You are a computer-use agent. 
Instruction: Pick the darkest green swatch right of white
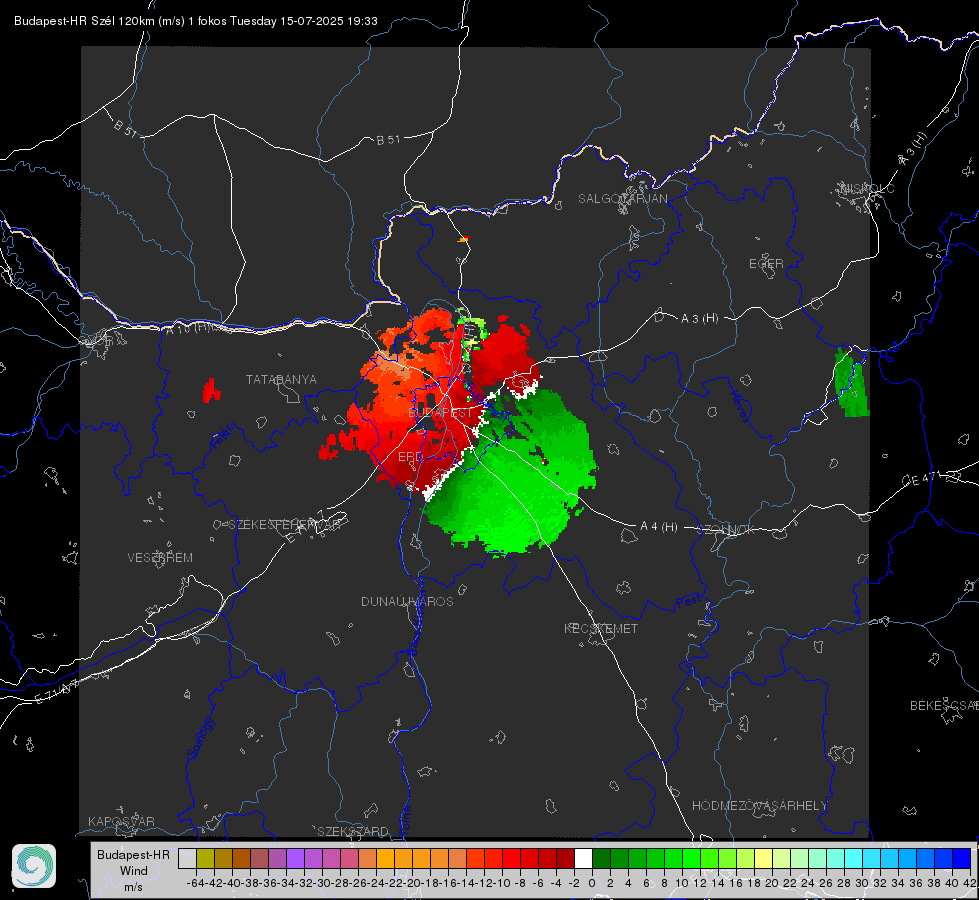[601, 858]
